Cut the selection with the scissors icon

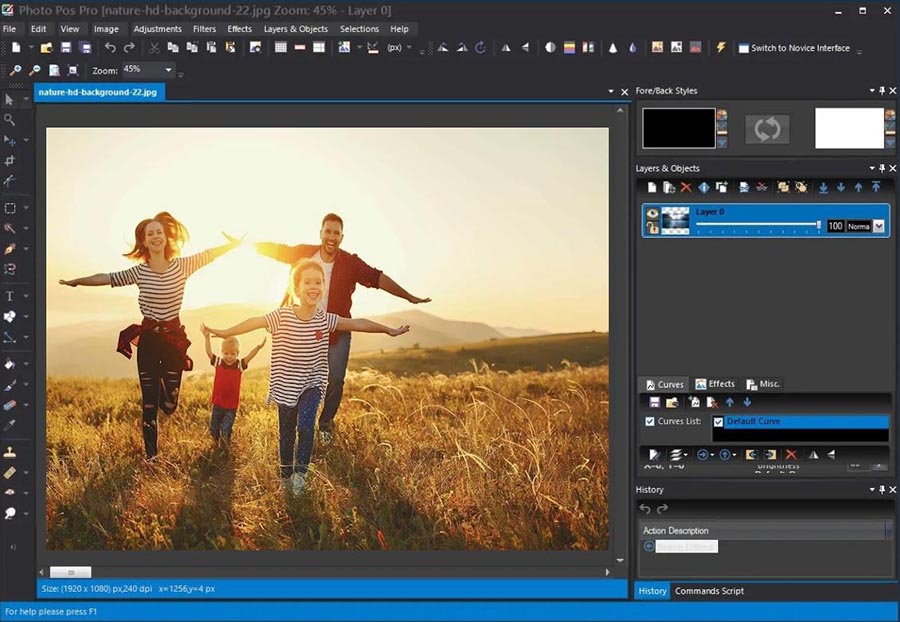point(154,48)
